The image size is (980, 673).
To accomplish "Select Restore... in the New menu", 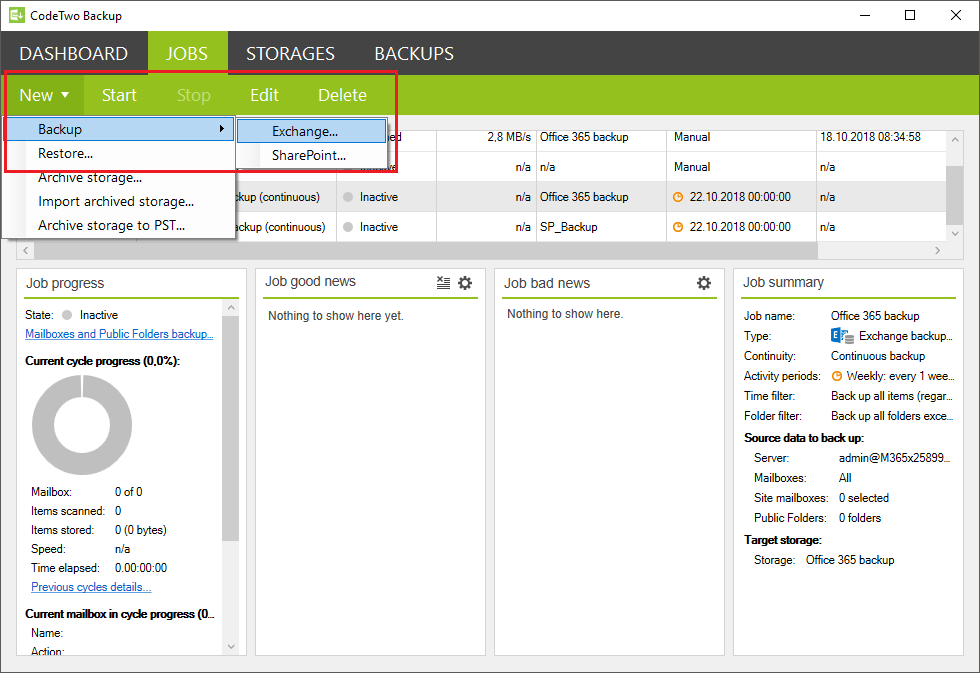I will 119,154.
